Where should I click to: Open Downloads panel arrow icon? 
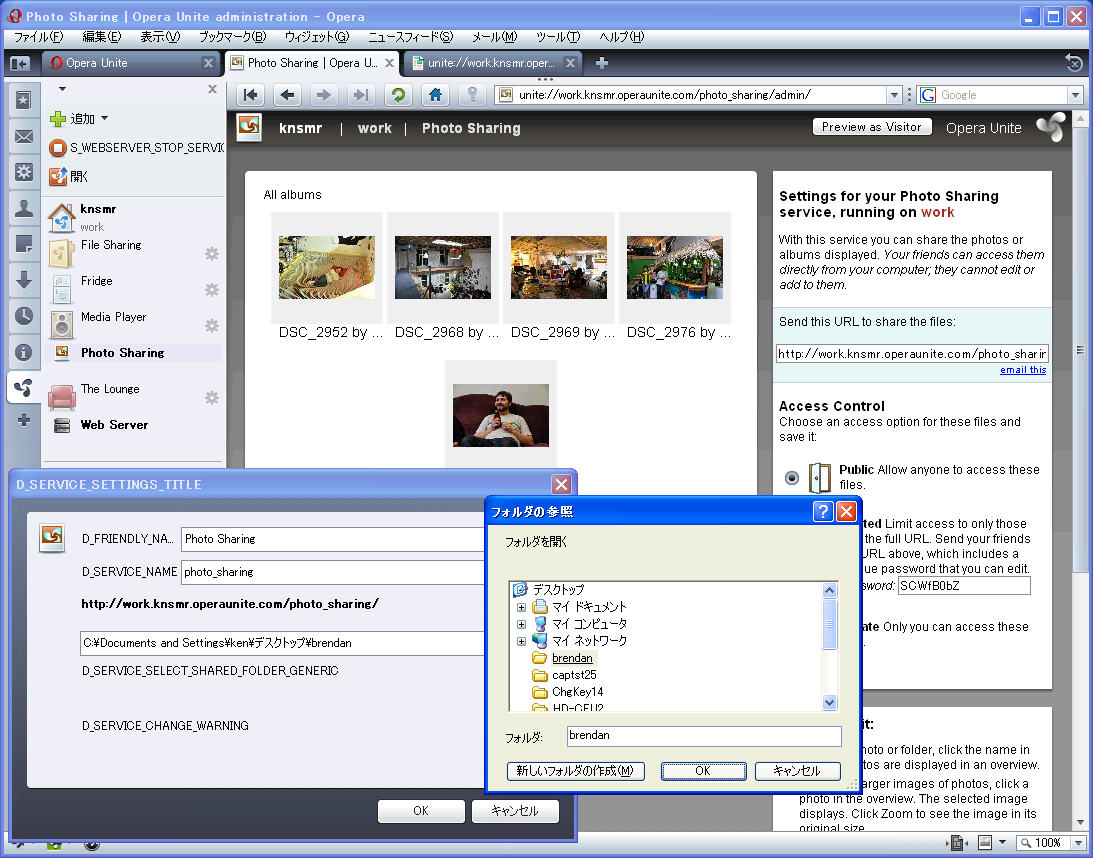point(24,280)
